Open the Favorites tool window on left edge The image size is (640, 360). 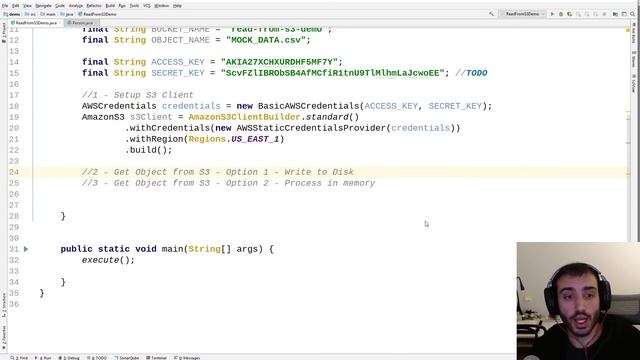tap(4, 337)
